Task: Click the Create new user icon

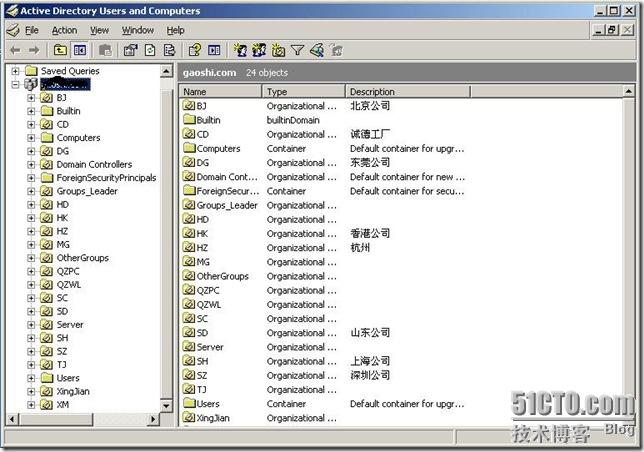Action: [240, 50]
